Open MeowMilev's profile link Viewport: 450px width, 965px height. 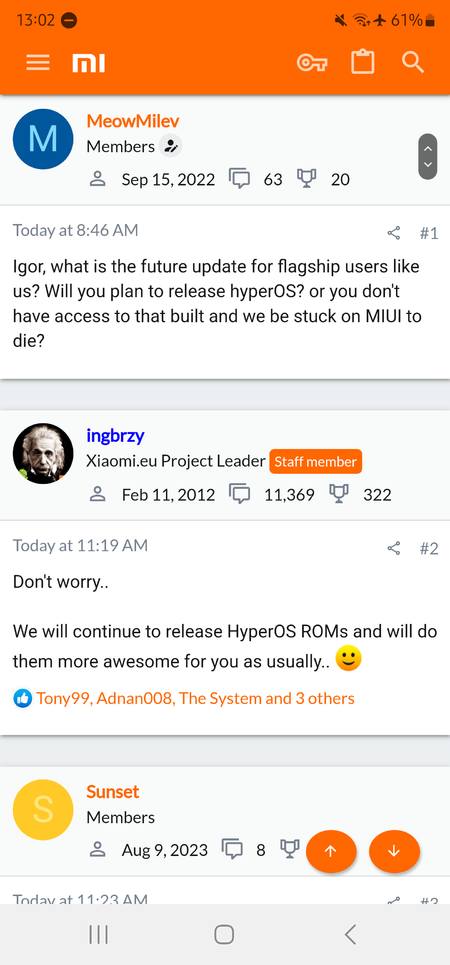pos(133,121)
